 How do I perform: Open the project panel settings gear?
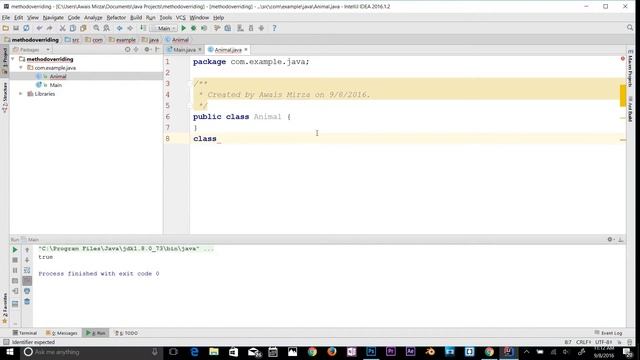[x=147, y=50]
